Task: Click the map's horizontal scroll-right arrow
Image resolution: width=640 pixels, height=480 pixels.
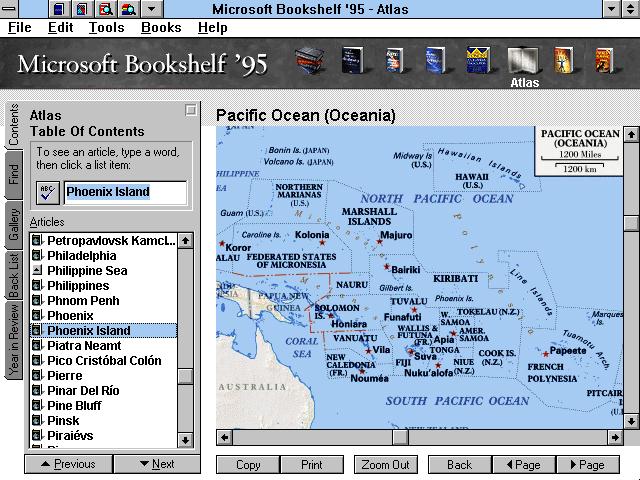Action: click(614, 438)
